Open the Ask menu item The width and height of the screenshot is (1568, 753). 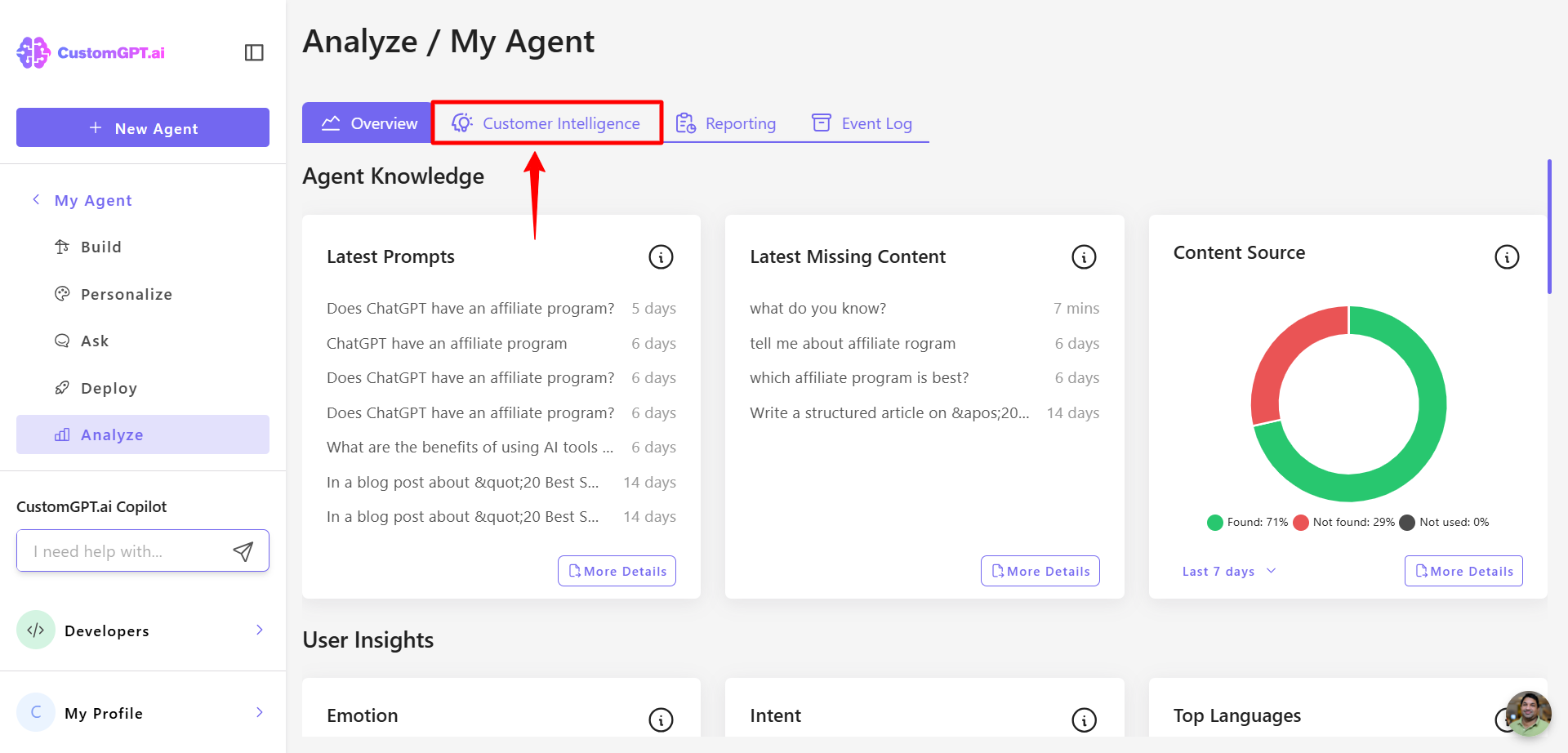tap(143, 341)
